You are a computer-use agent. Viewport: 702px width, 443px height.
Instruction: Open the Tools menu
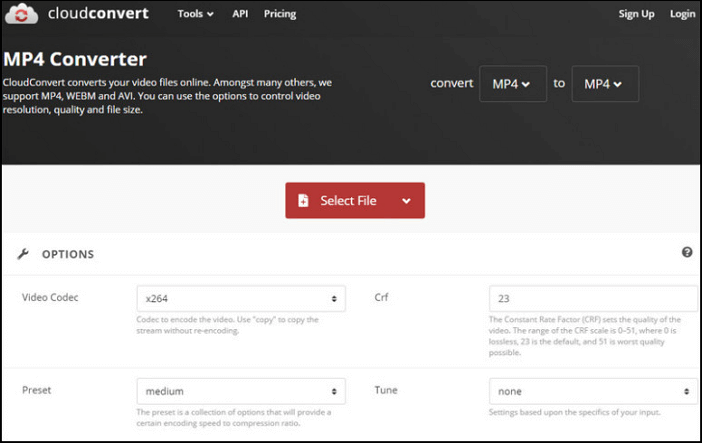[195, 14]
